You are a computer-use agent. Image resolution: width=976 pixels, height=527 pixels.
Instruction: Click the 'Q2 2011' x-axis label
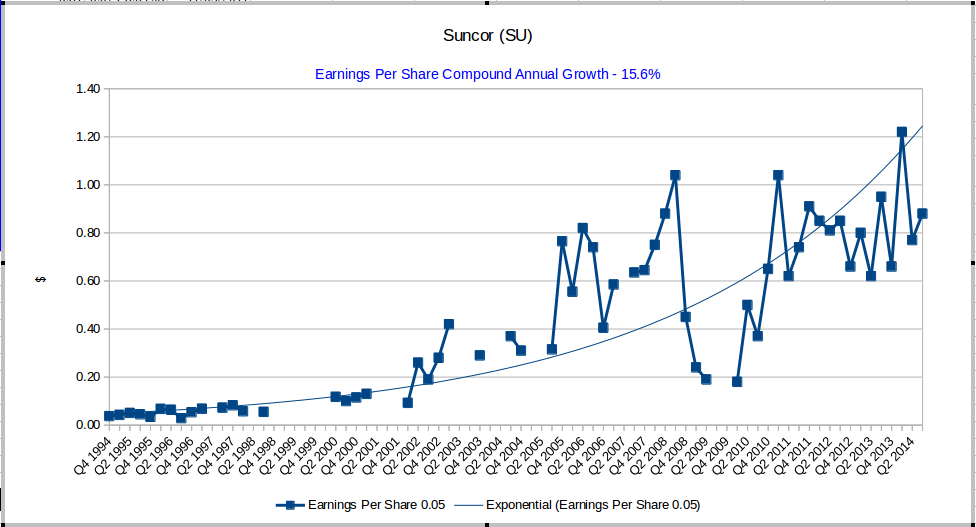click(772, 456)
